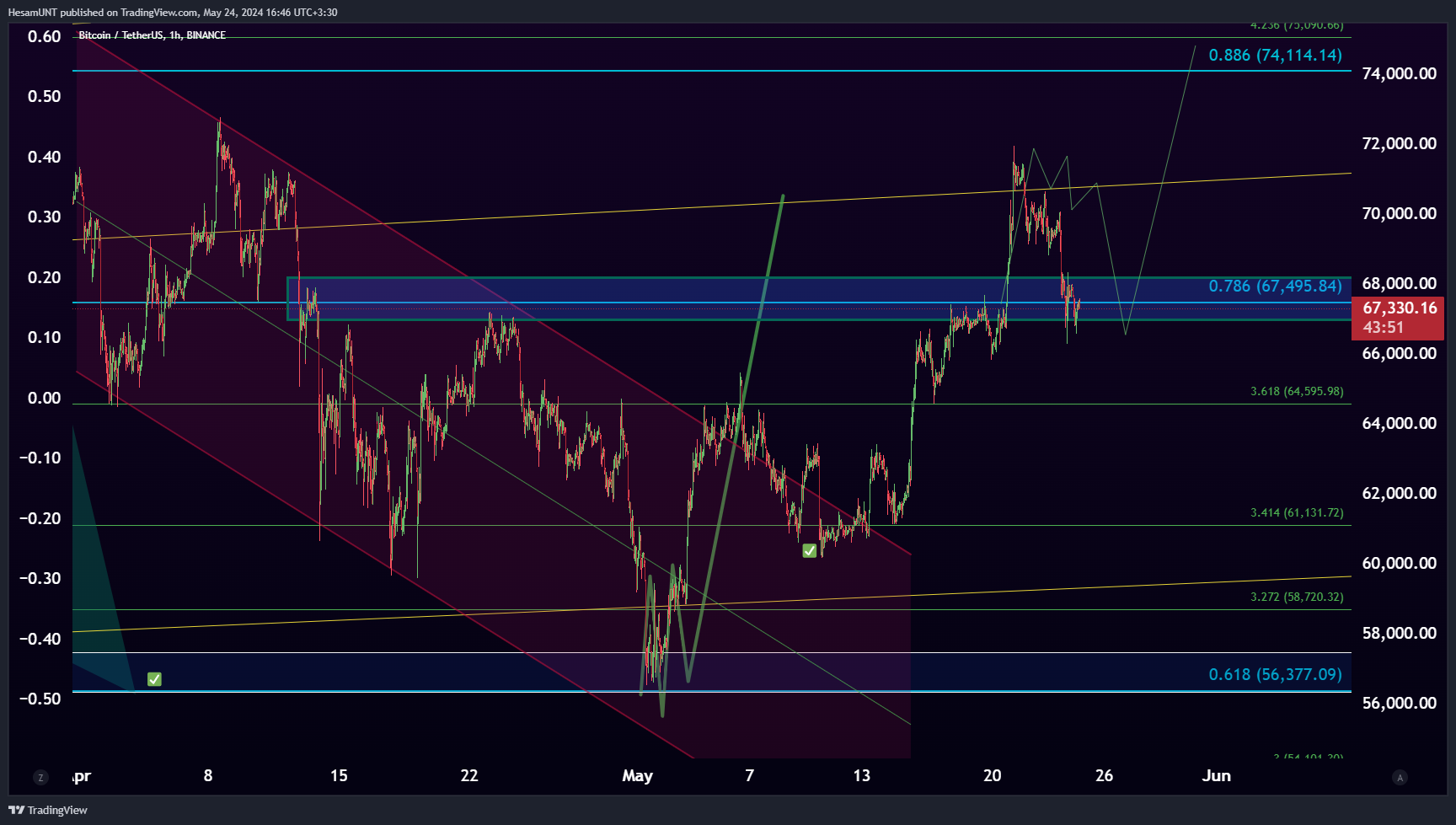Click 64,000.00 on the price axis
1456x825 pixels.
pos(1400,423)
